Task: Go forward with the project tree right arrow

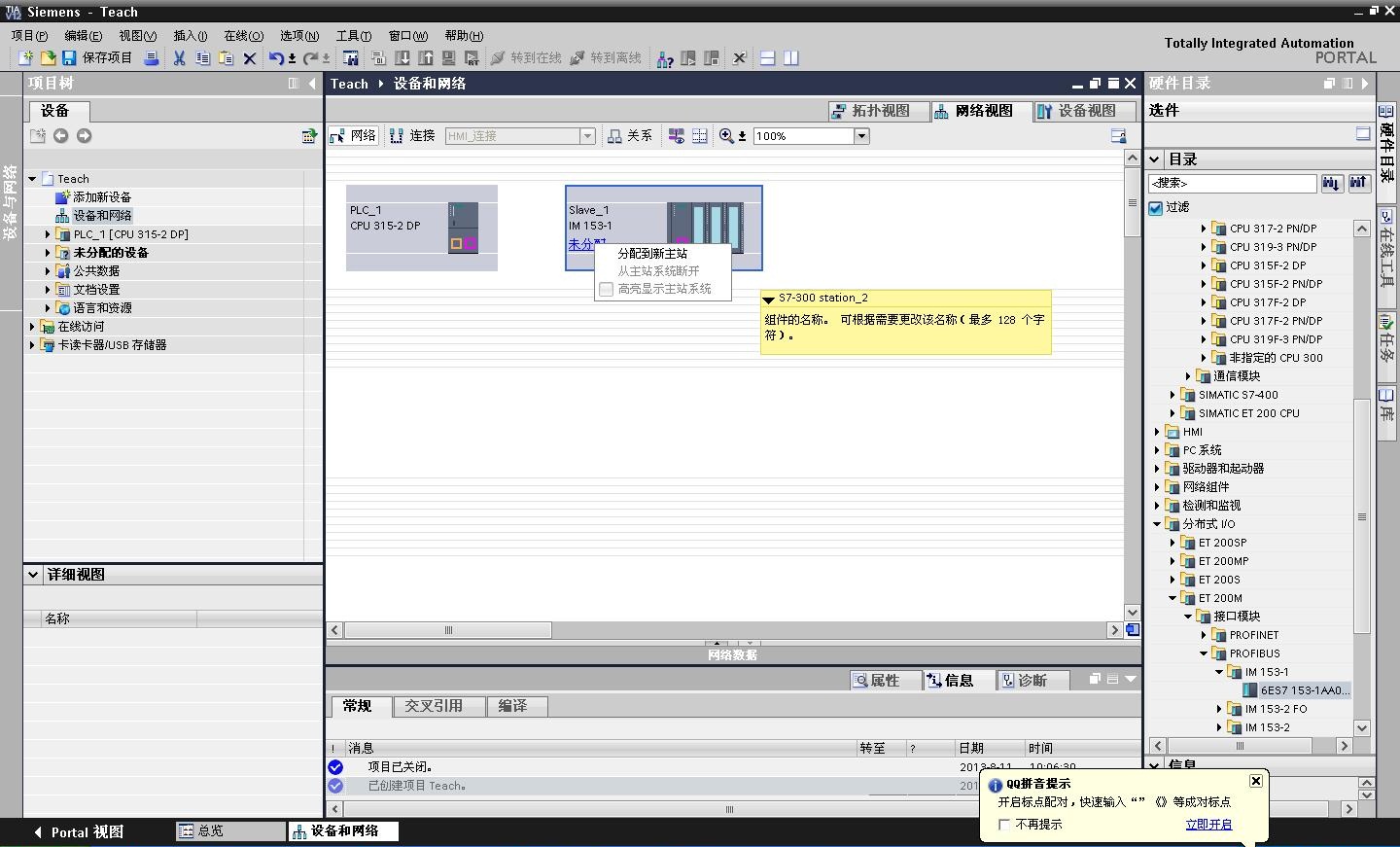Action: point(84,136)
